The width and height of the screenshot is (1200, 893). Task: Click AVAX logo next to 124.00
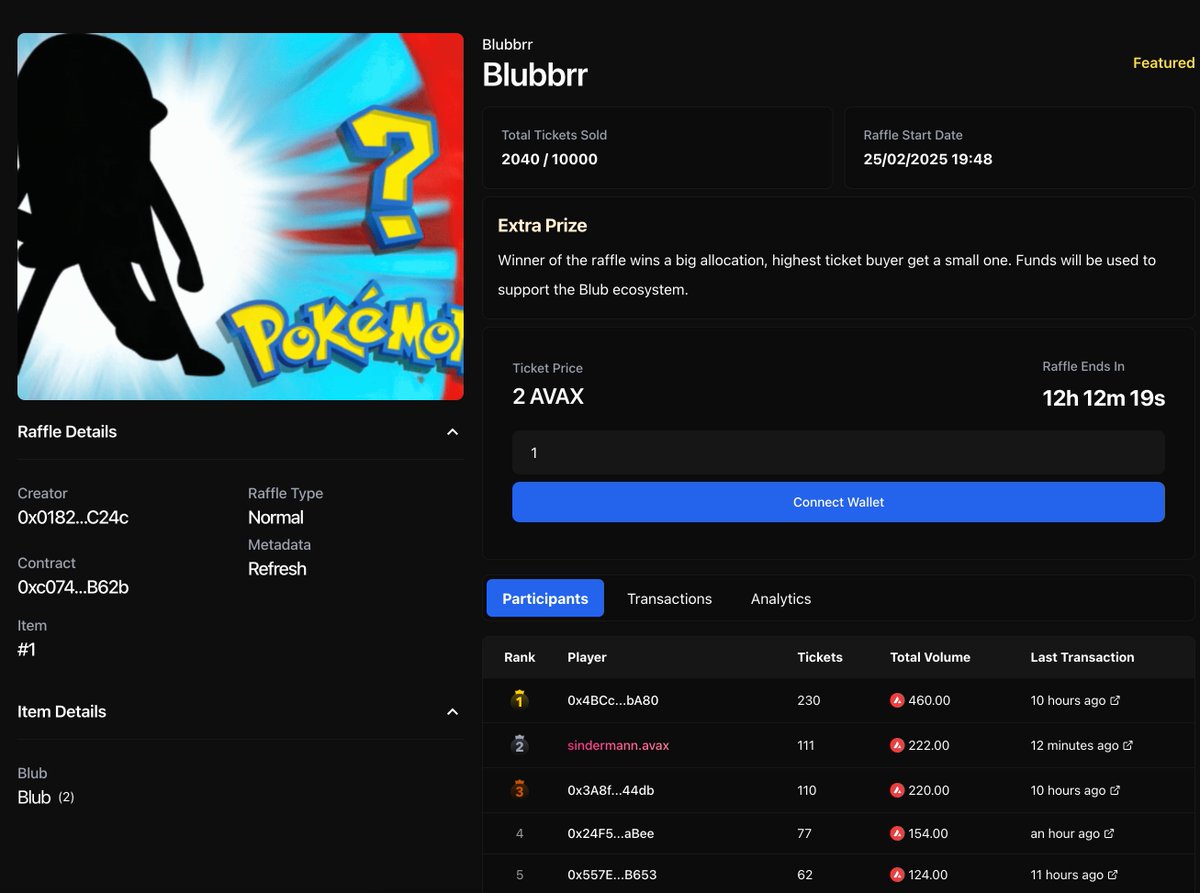(x=897, y=875)
